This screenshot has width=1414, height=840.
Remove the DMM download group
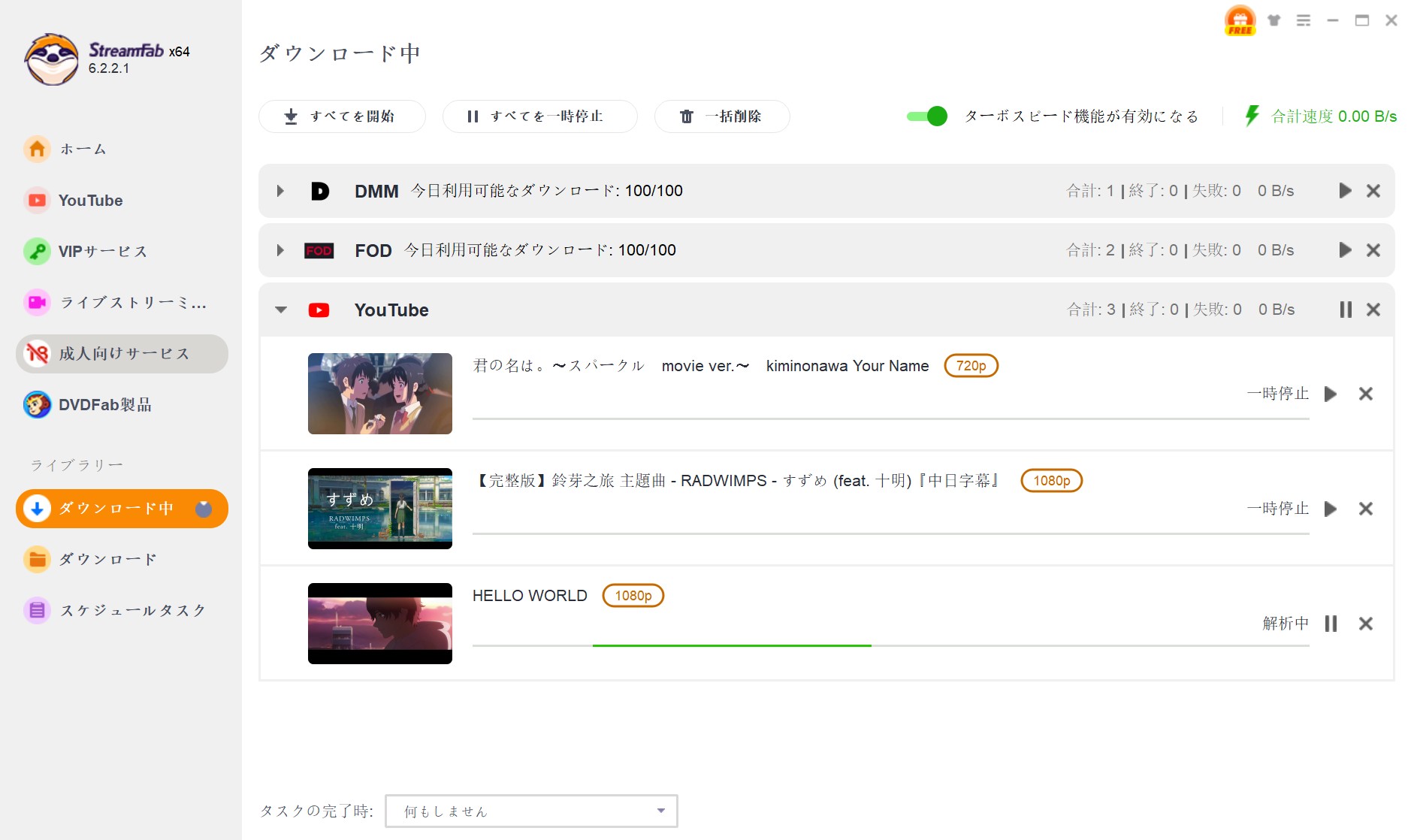1373,191
